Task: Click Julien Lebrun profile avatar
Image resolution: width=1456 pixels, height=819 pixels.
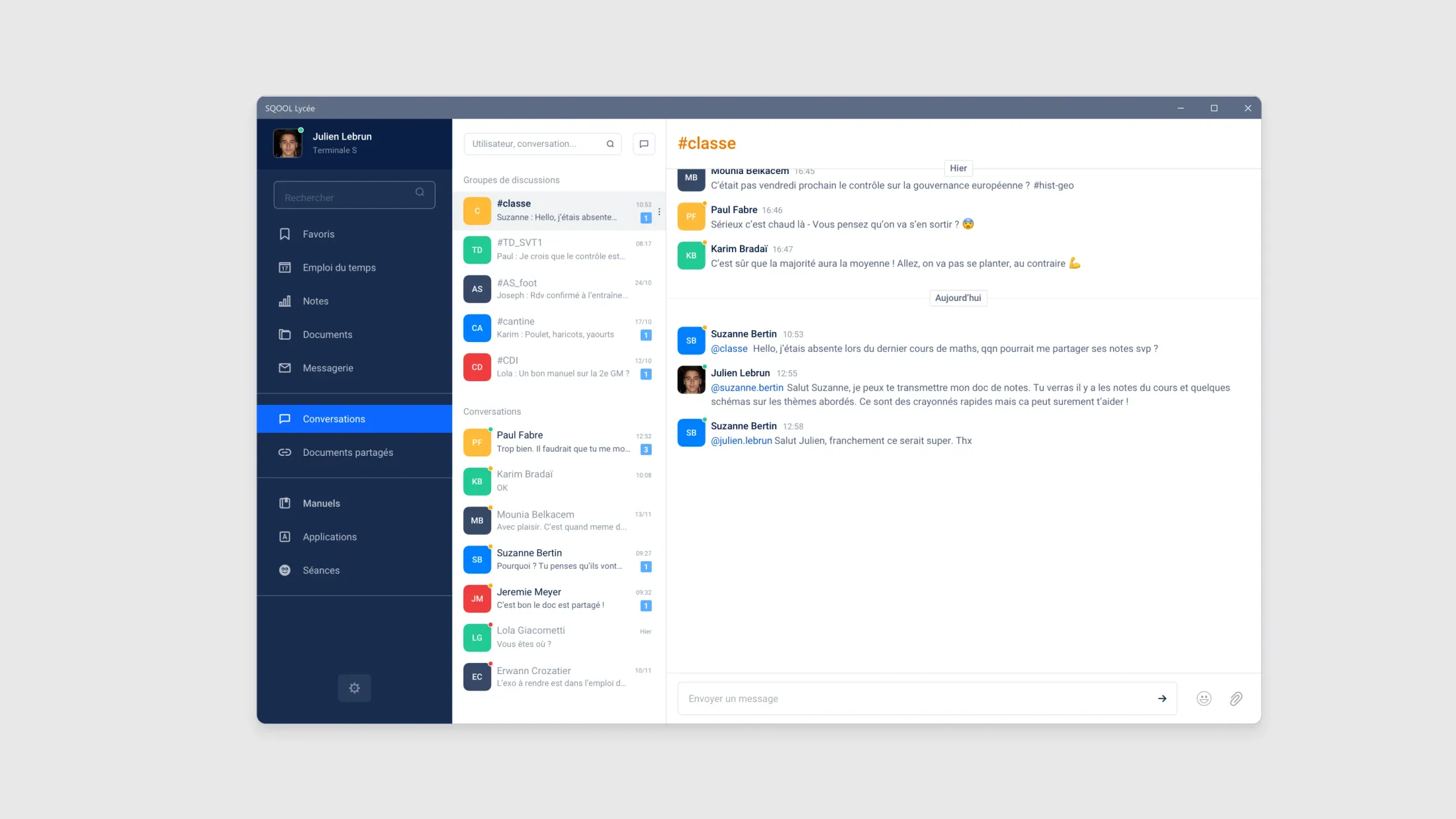Action: pos(287,143)
